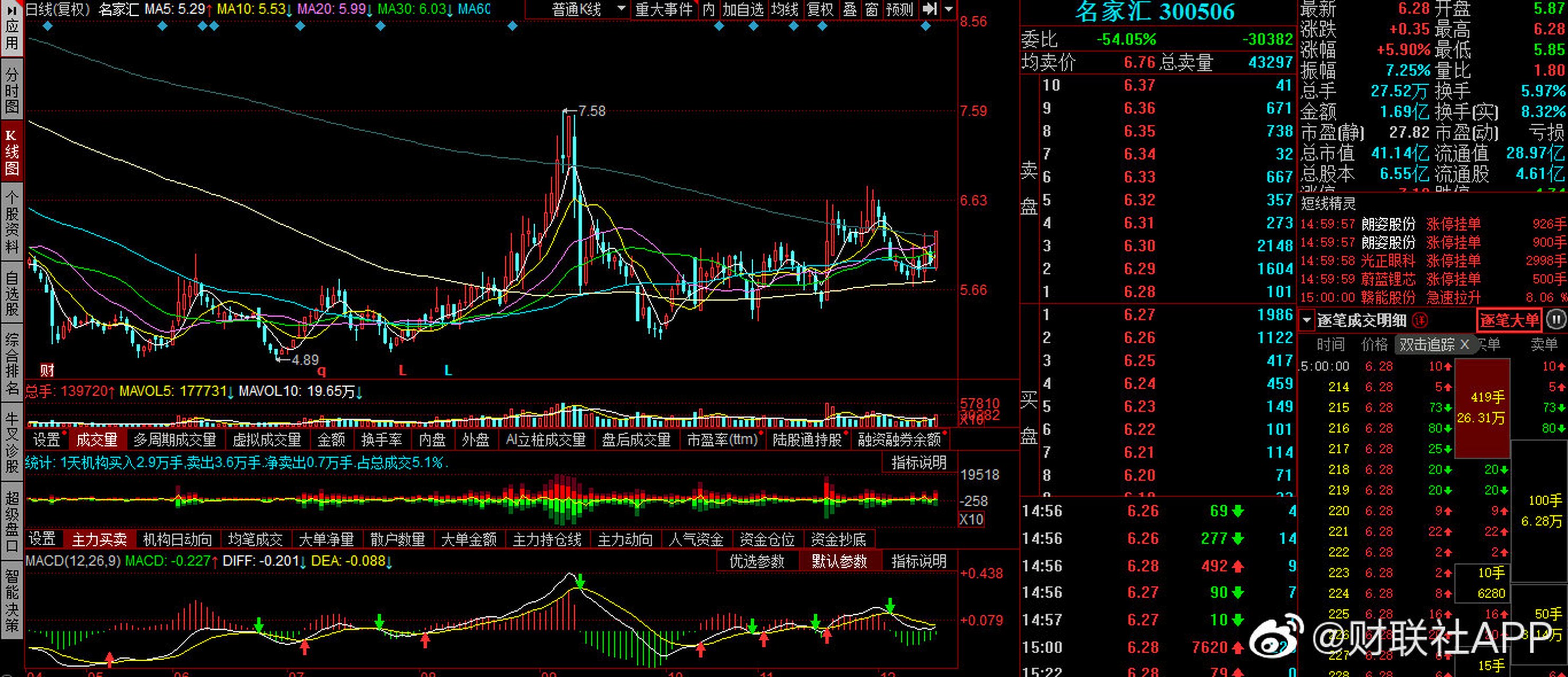Open 指标说明 for 主力买卖 panel
Viewport: 1568px width, 677px height.
coord(919,463)
